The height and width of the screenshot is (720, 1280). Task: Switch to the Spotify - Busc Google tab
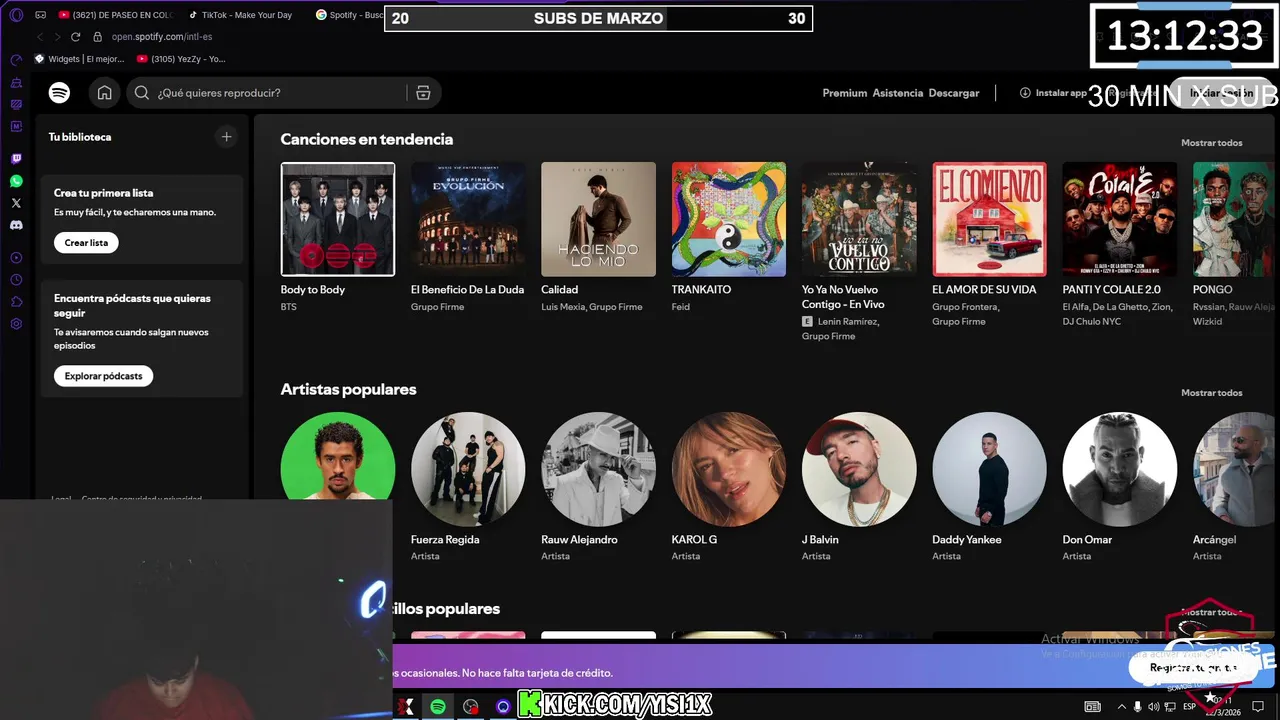(x=350, y=15)
